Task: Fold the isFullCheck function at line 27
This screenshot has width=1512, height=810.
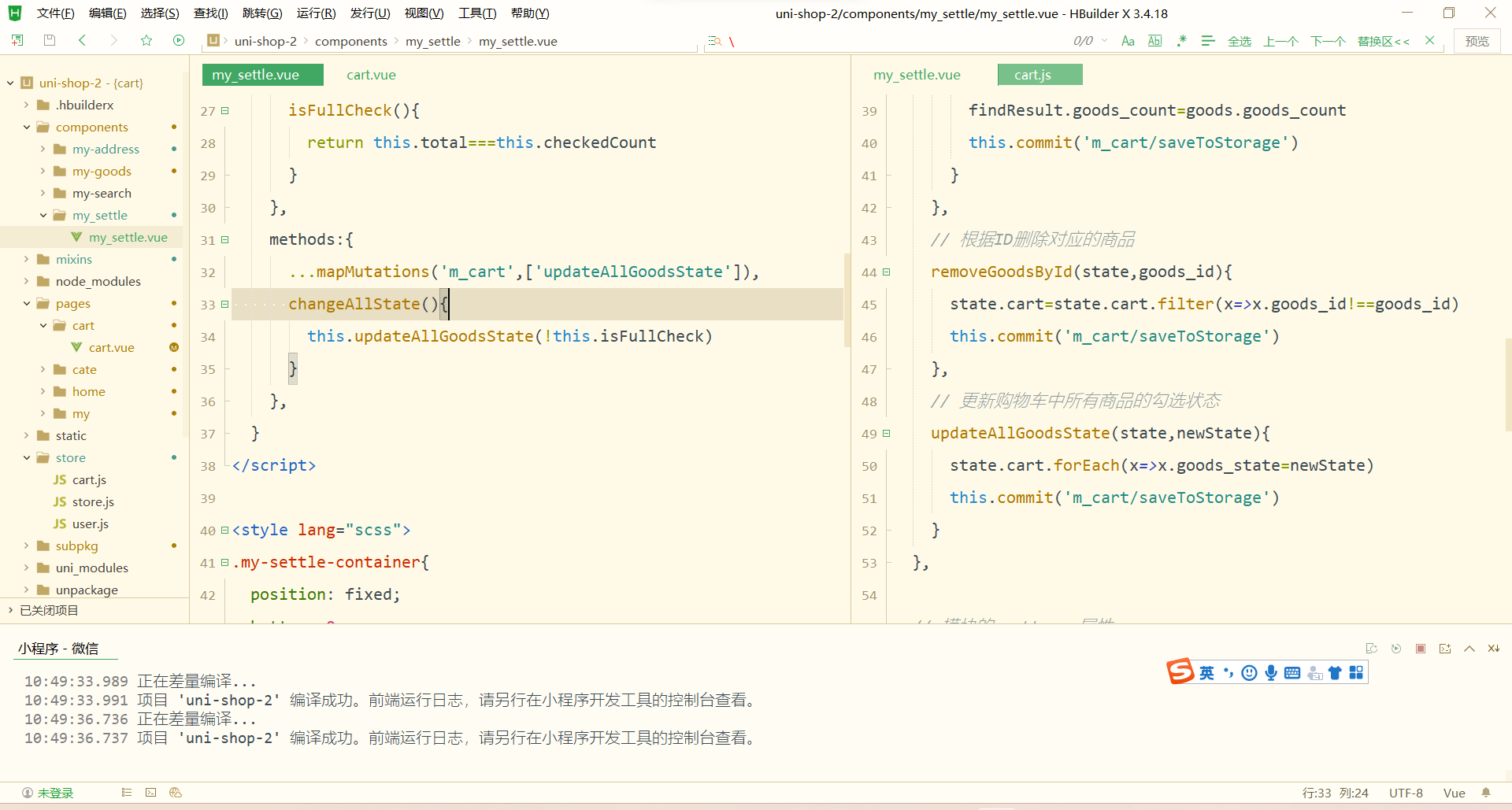Action: point(225,111)
